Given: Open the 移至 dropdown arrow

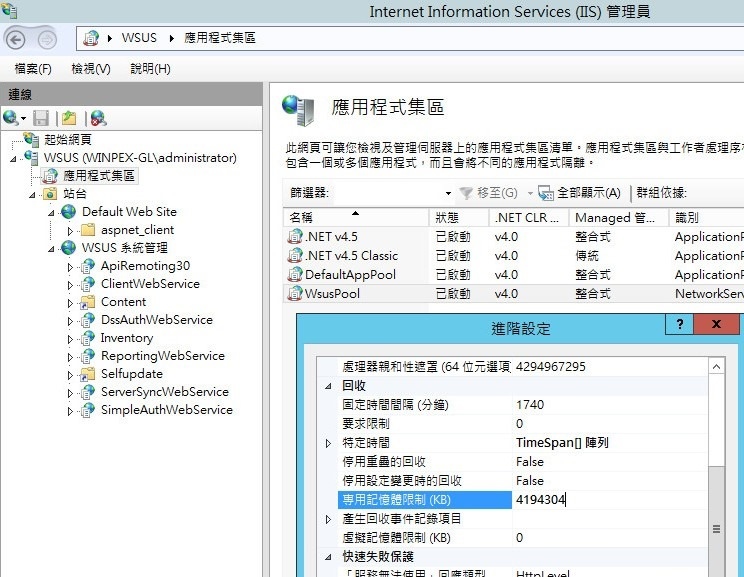Looking at the screenshot, I should coord(530,193).
